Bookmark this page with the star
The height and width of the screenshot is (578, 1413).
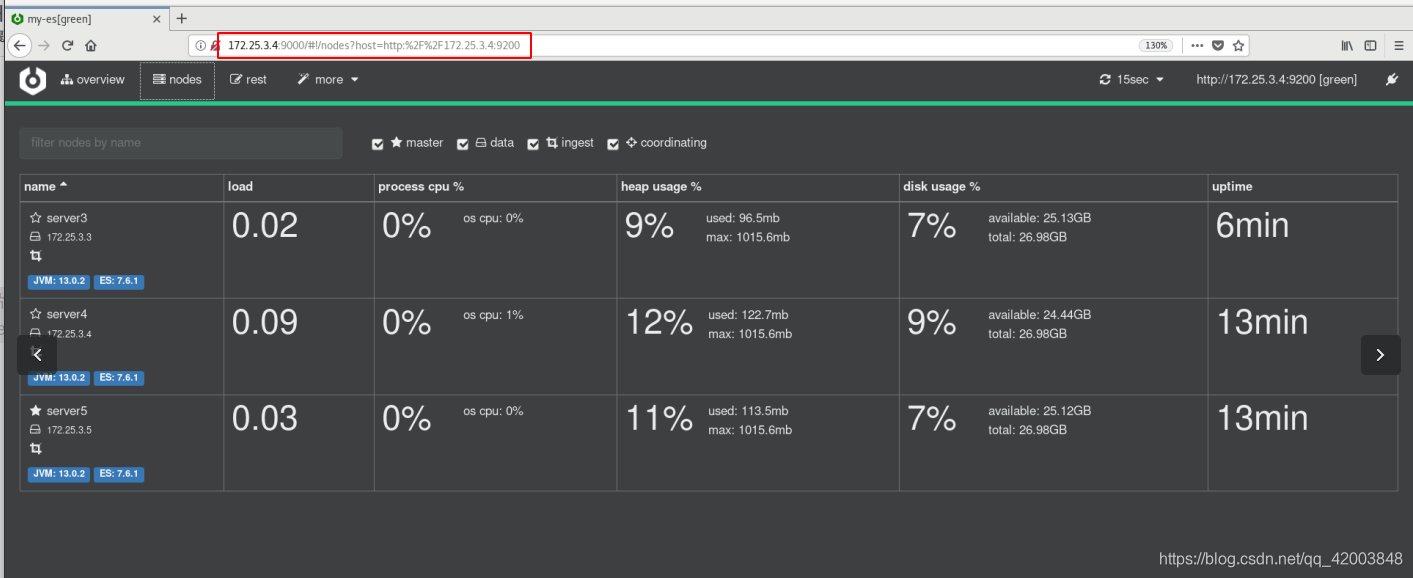point(1238,45)
